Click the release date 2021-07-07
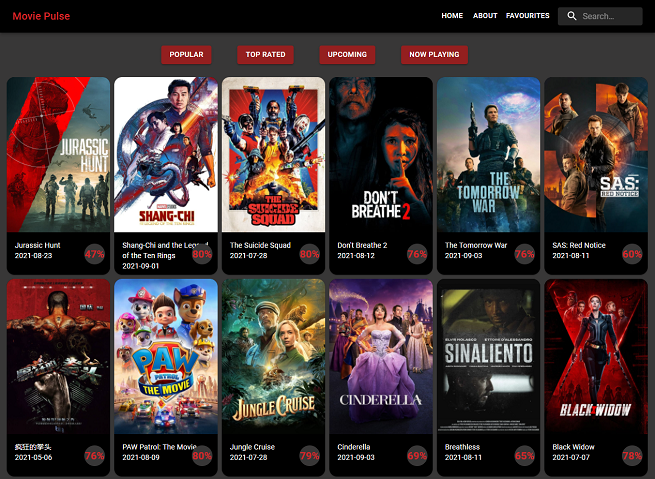Viewport: 655px width, 479px height. point(571,457)
